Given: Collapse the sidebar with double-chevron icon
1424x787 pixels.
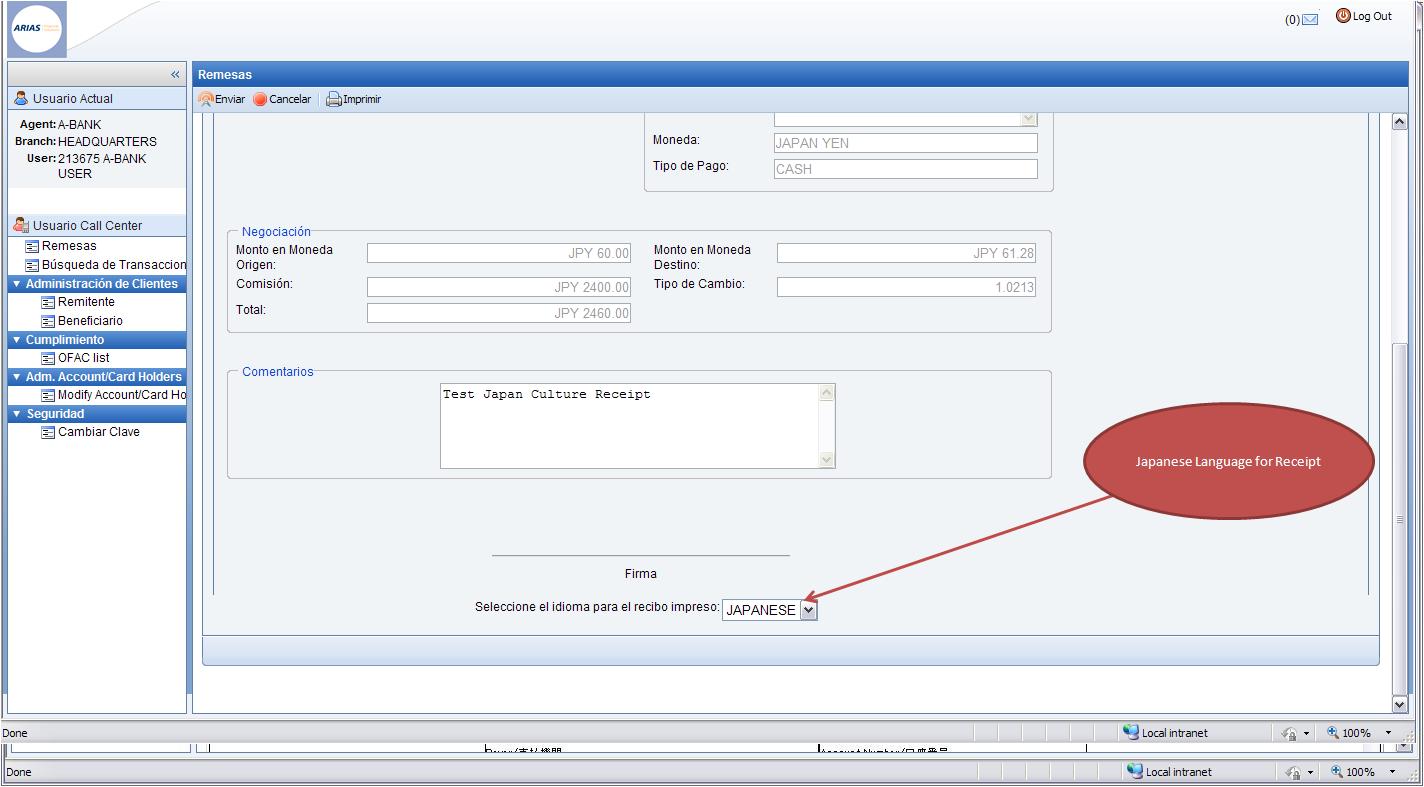Looking at the screenshot, I should (175, 74).
